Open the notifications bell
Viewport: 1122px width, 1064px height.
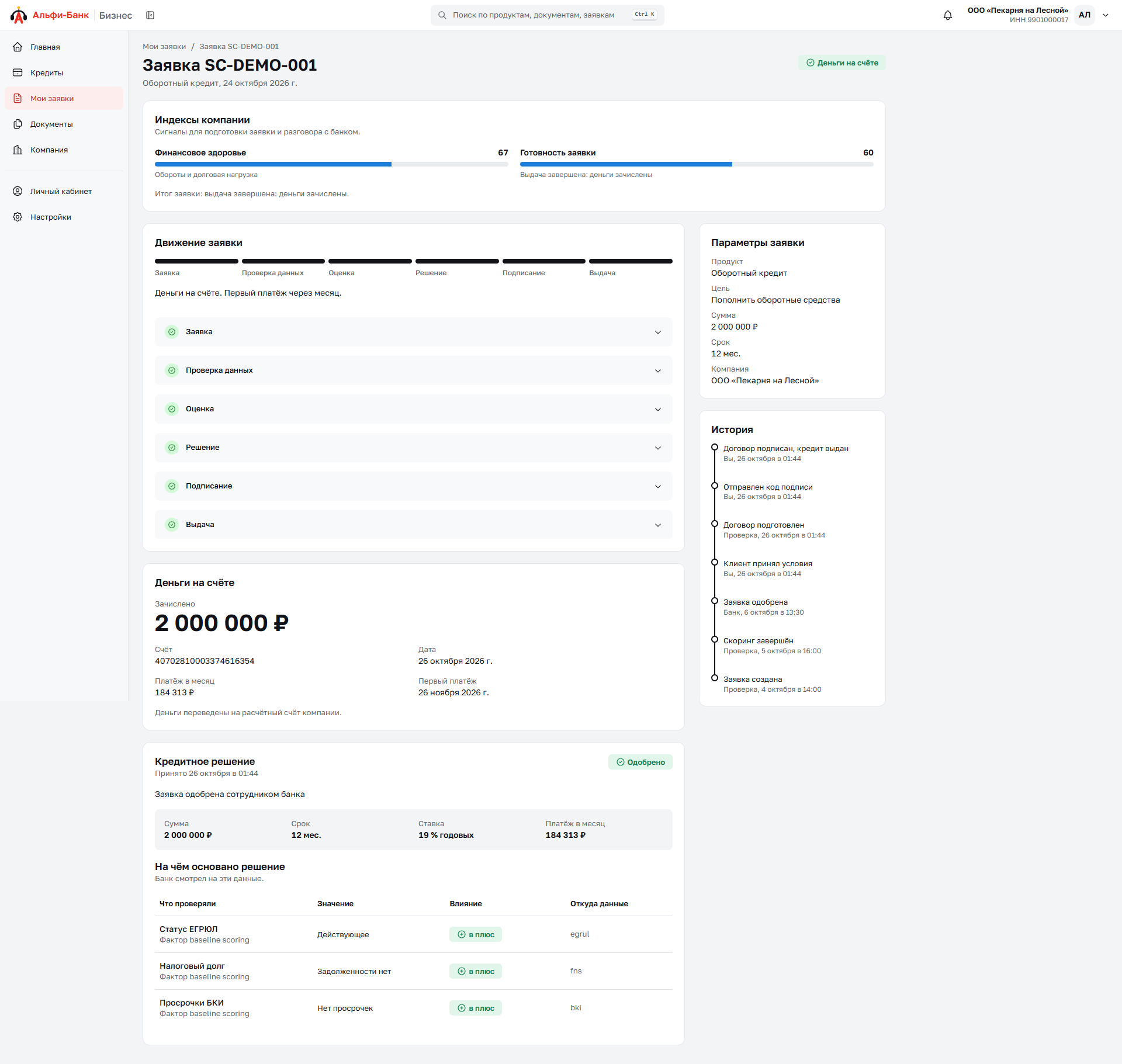click(x=948, y=15)
